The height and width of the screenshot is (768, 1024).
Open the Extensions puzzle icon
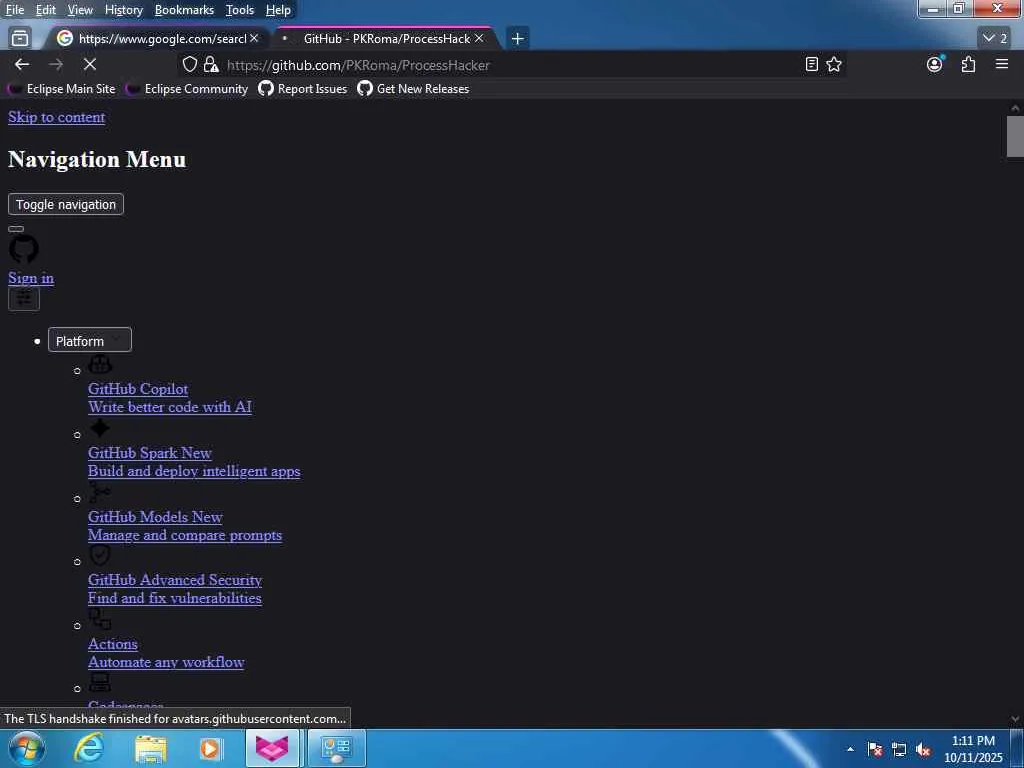(968, 64)
